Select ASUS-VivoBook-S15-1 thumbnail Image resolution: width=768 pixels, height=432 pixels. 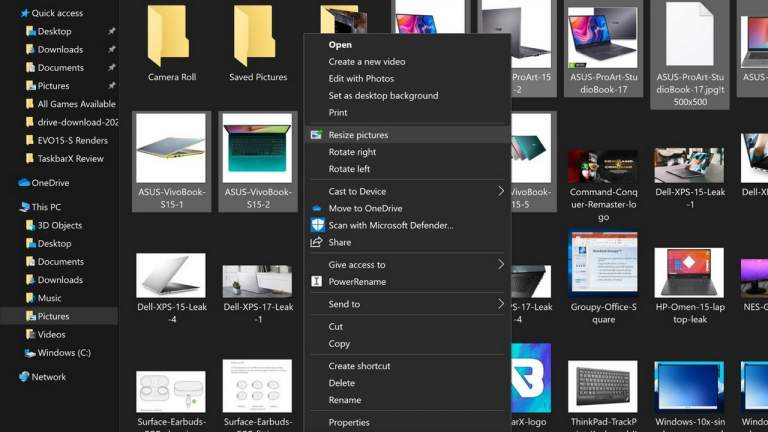[x=171, y=148]
